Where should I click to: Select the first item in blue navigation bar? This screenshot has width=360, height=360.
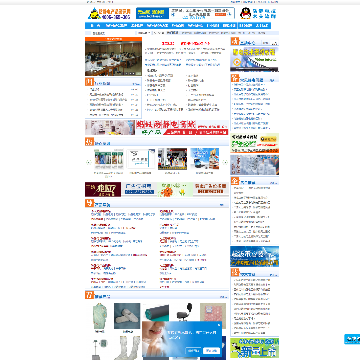point(95,26)
